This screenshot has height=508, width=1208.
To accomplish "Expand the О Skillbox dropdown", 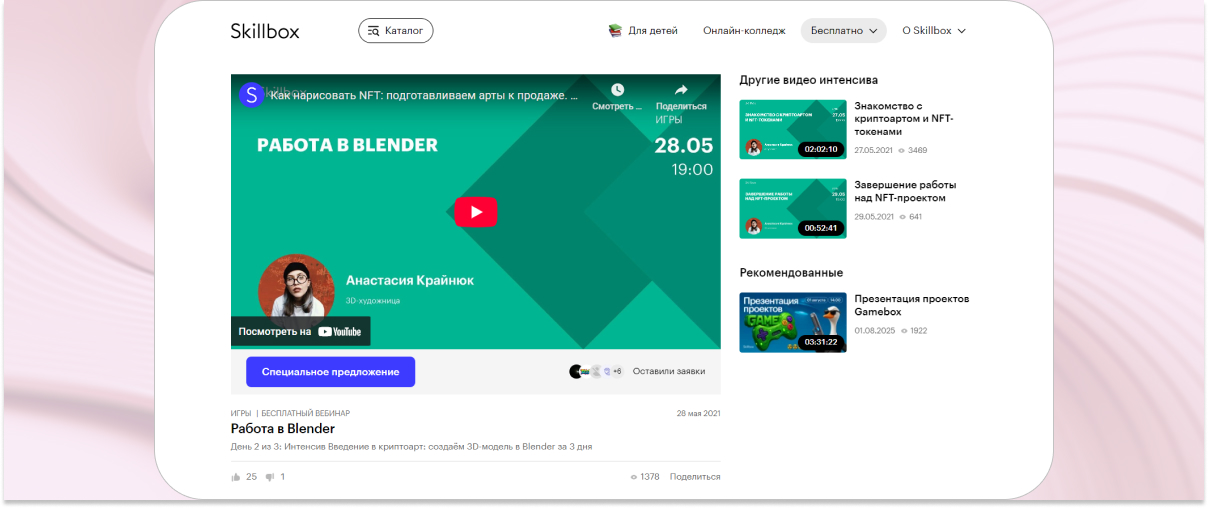I will coord(933,31).
